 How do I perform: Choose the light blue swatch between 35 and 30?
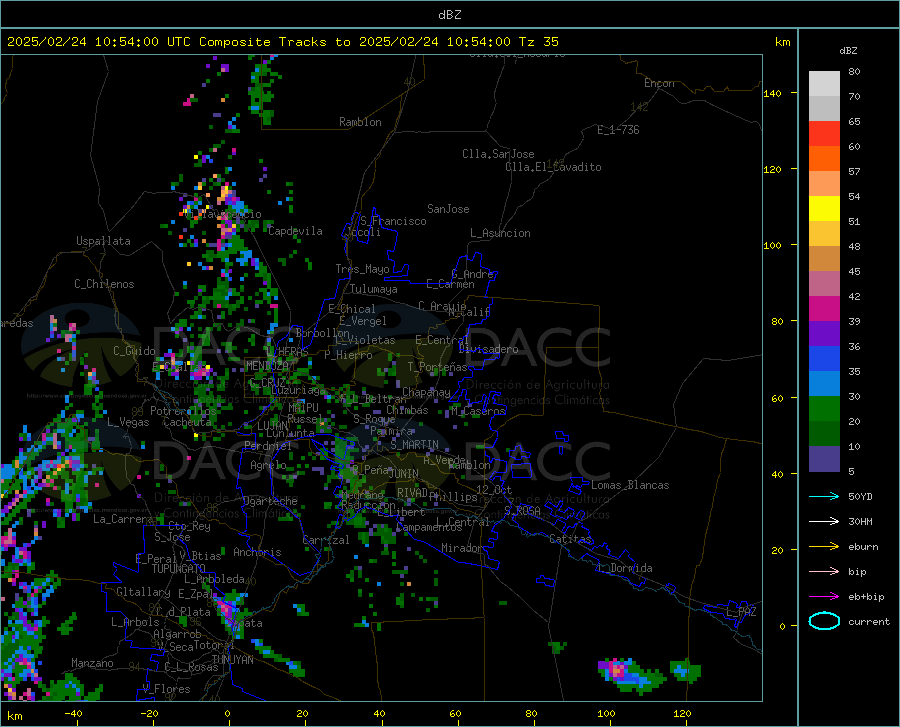pos(824,384)
